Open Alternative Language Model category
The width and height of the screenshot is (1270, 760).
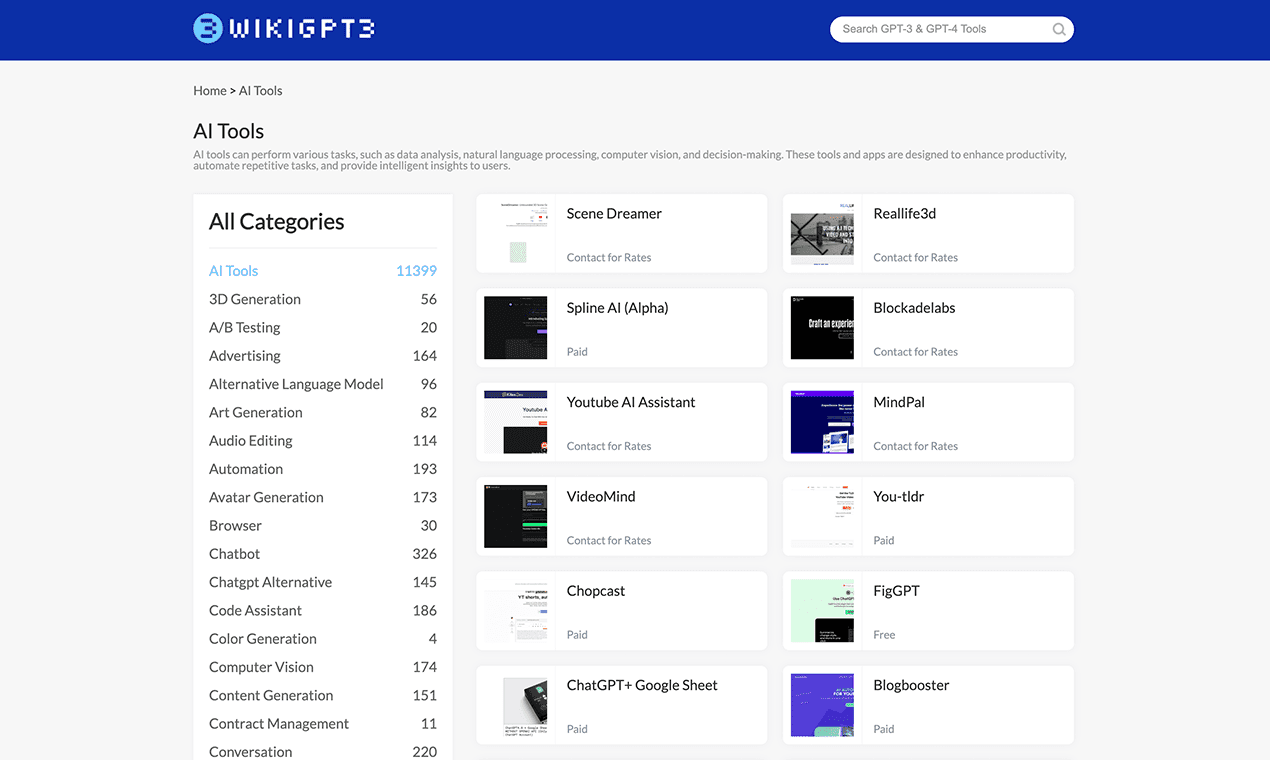(x=296, y=384)
